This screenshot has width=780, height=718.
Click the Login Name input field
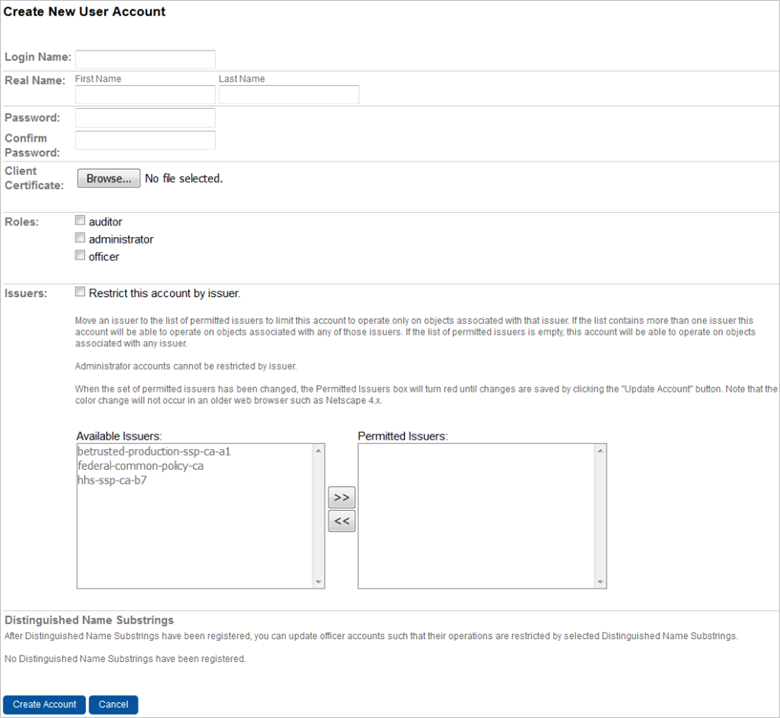145,59
